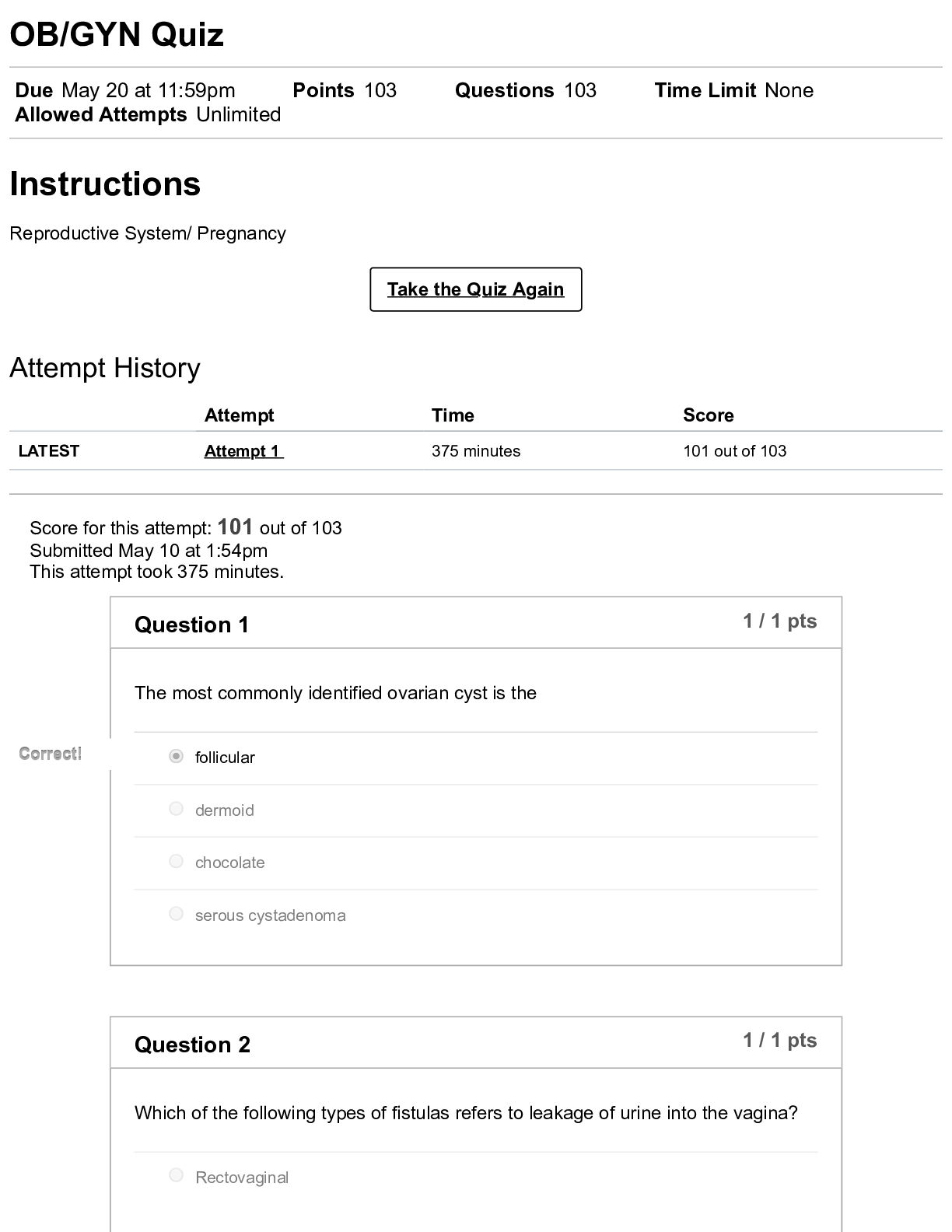
Task: Select the follicular radio button
Action: point(177,756)
